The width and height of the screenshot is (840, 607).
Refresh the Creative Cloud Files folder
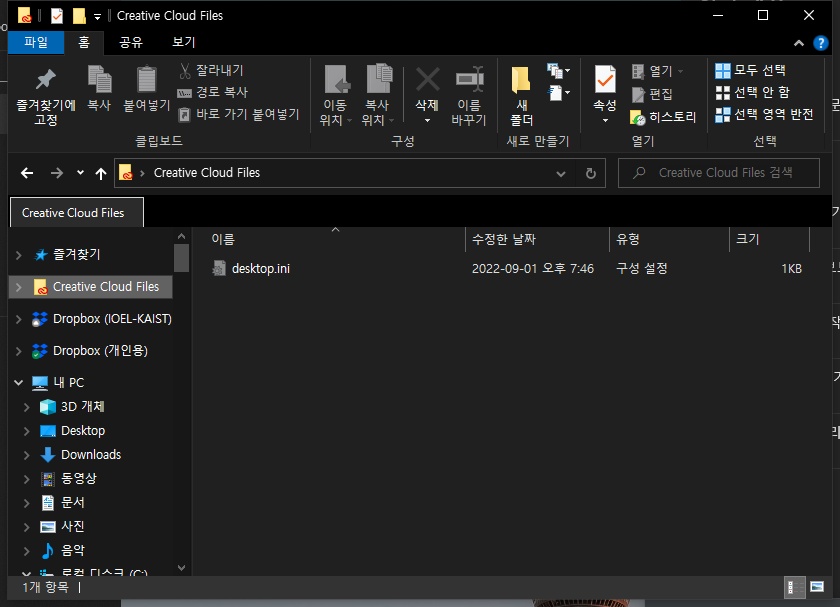(x=591, y=174)
